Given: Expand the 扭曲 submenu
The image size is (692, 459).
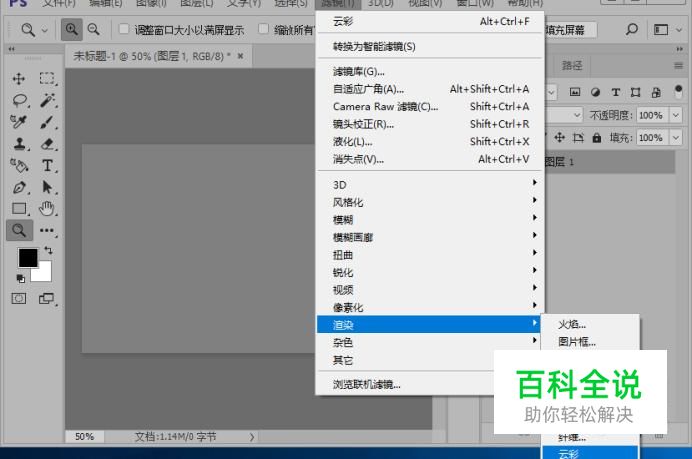Looking at the screenshot, I should coord(431,255).
